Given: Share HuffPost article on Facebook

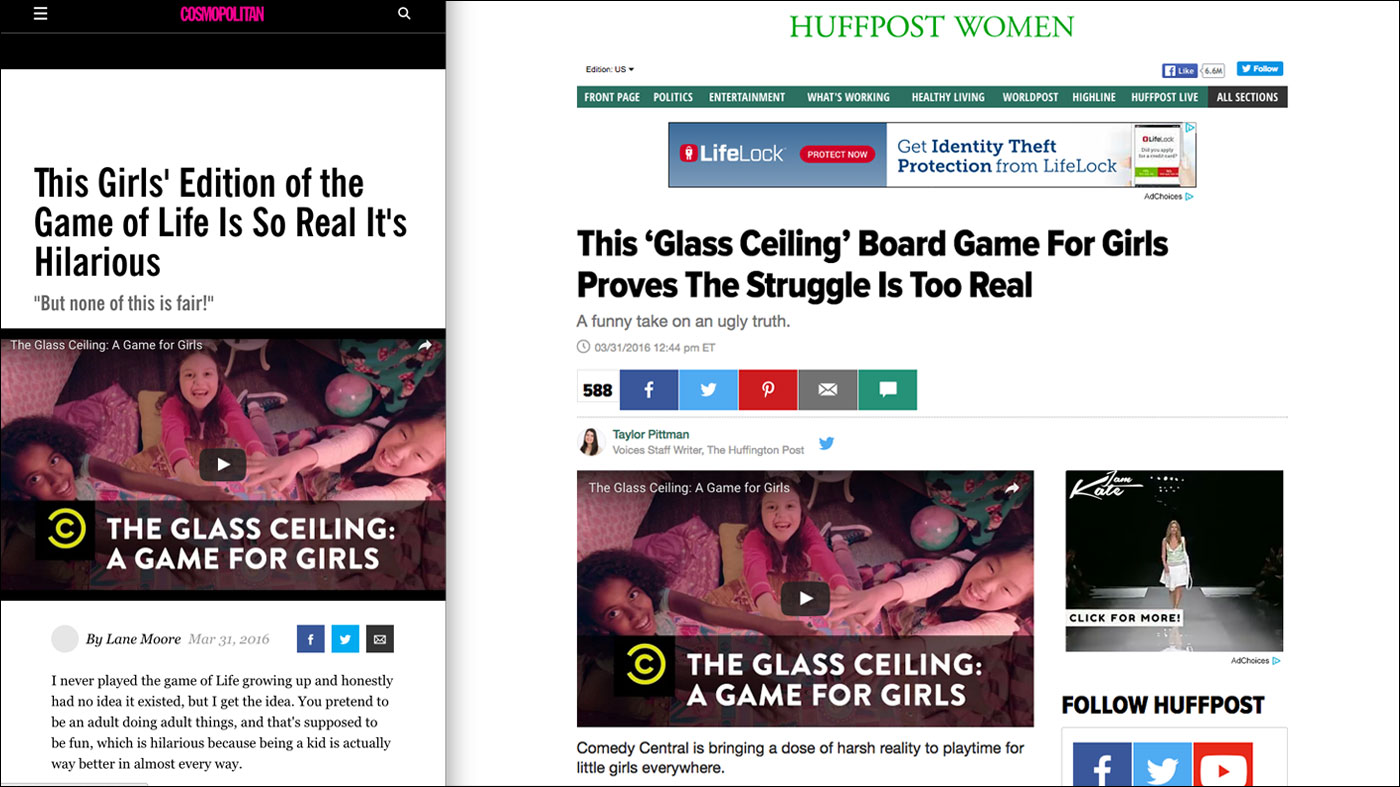Looking at the screenshot, I should tap(649, 390).
